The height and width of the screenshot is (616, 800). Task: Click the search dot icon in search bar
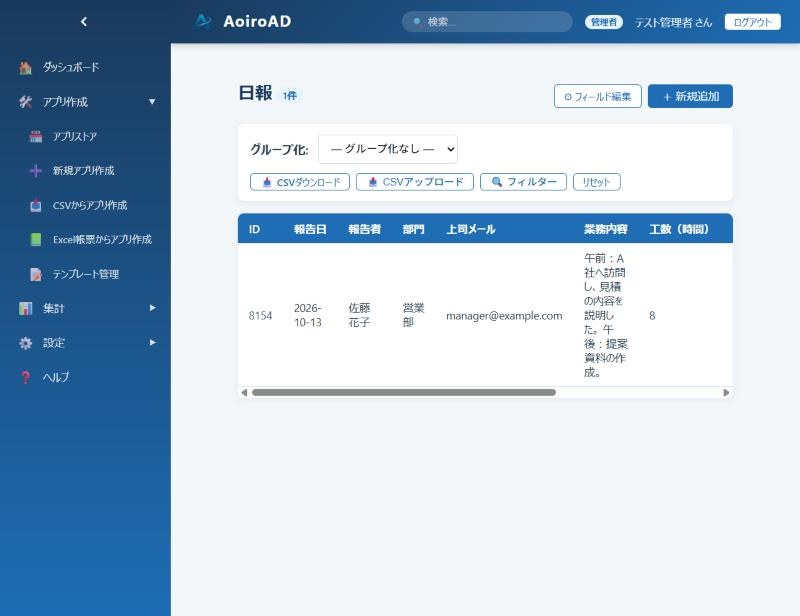[x=417, y=21]
